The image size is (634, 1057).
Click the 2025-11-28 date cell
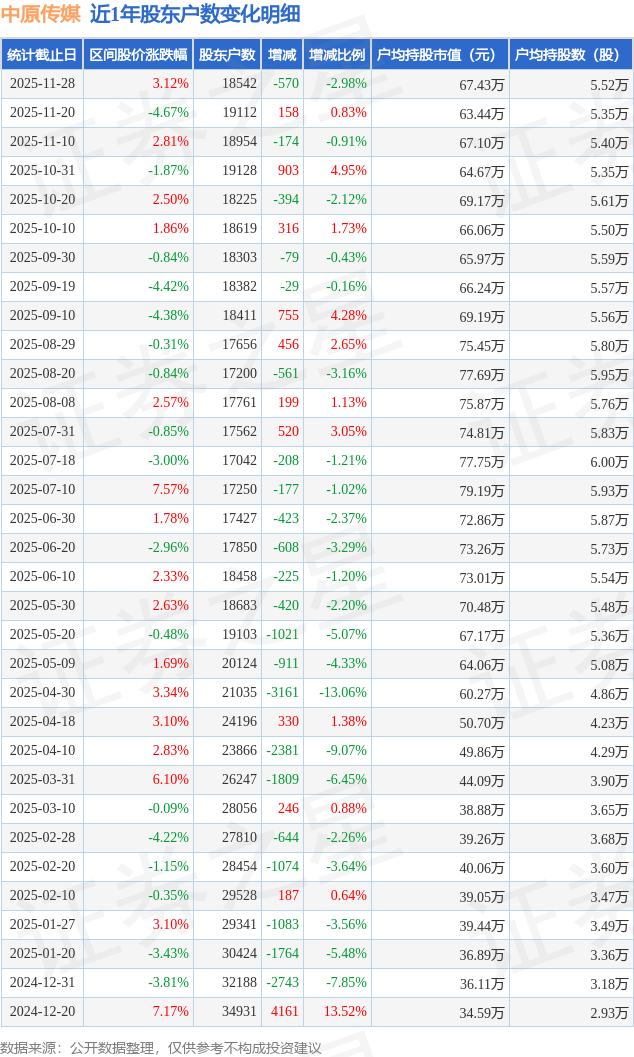click(42, 84)
